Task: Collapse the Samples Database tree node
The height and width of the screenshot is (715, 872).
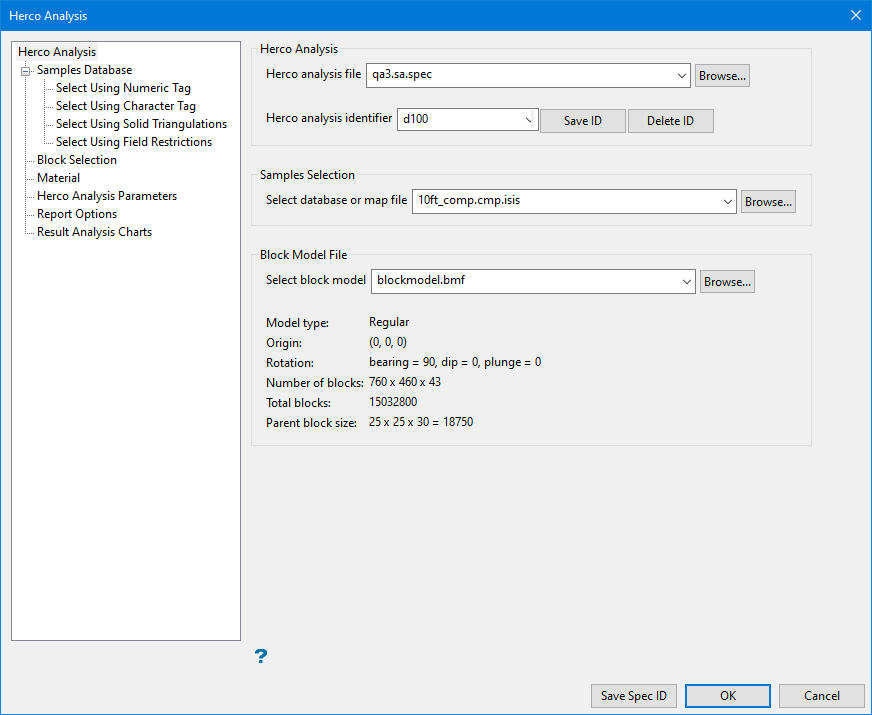Action: tap(25, 70)
